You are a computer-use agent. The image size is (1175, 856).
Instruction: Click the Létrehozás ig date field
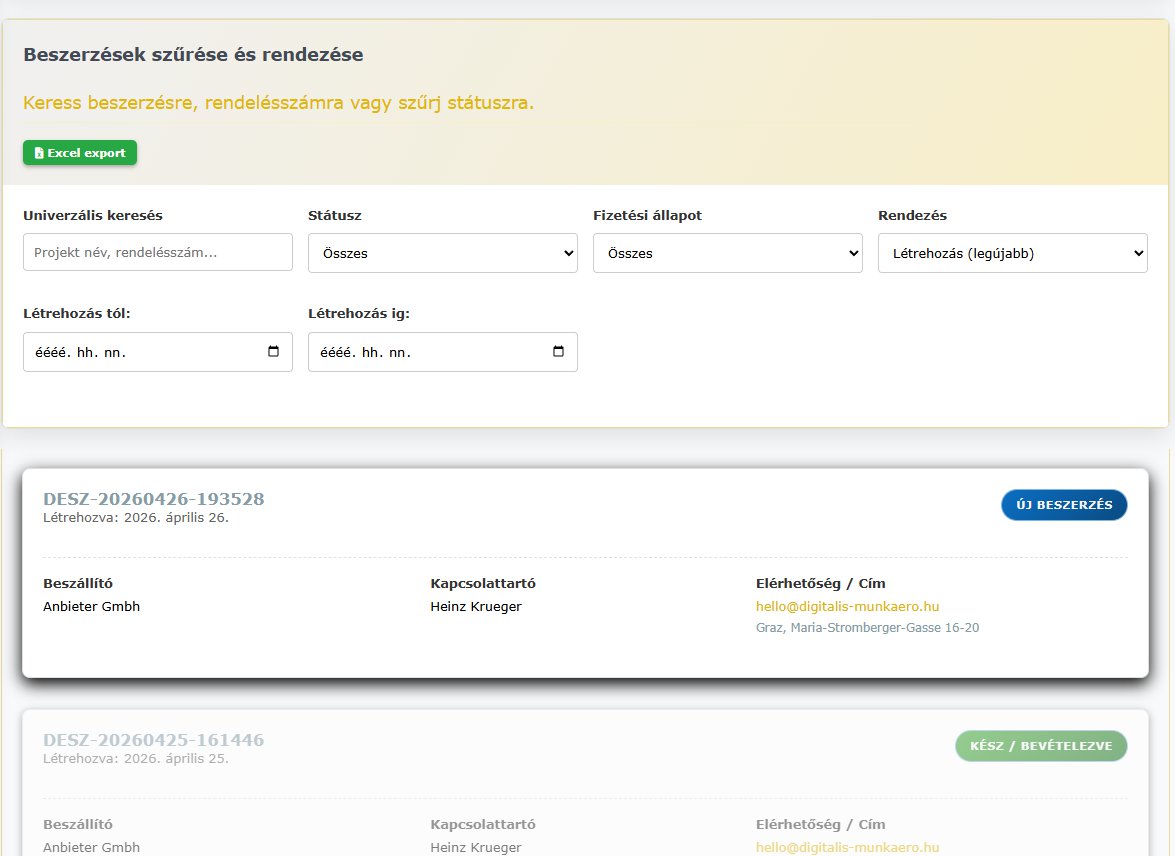[425, 352]
